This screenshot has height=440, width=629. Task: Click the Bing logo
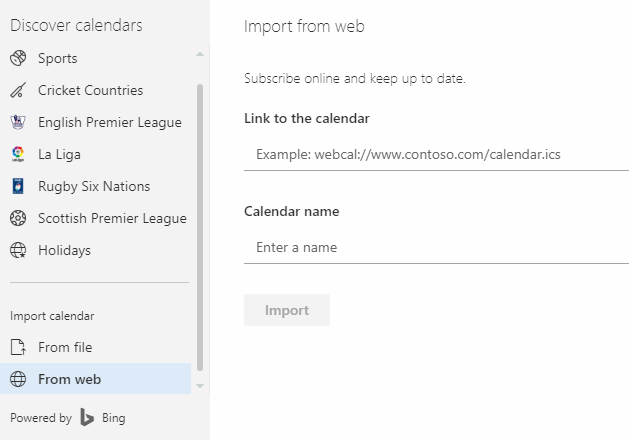88,418
